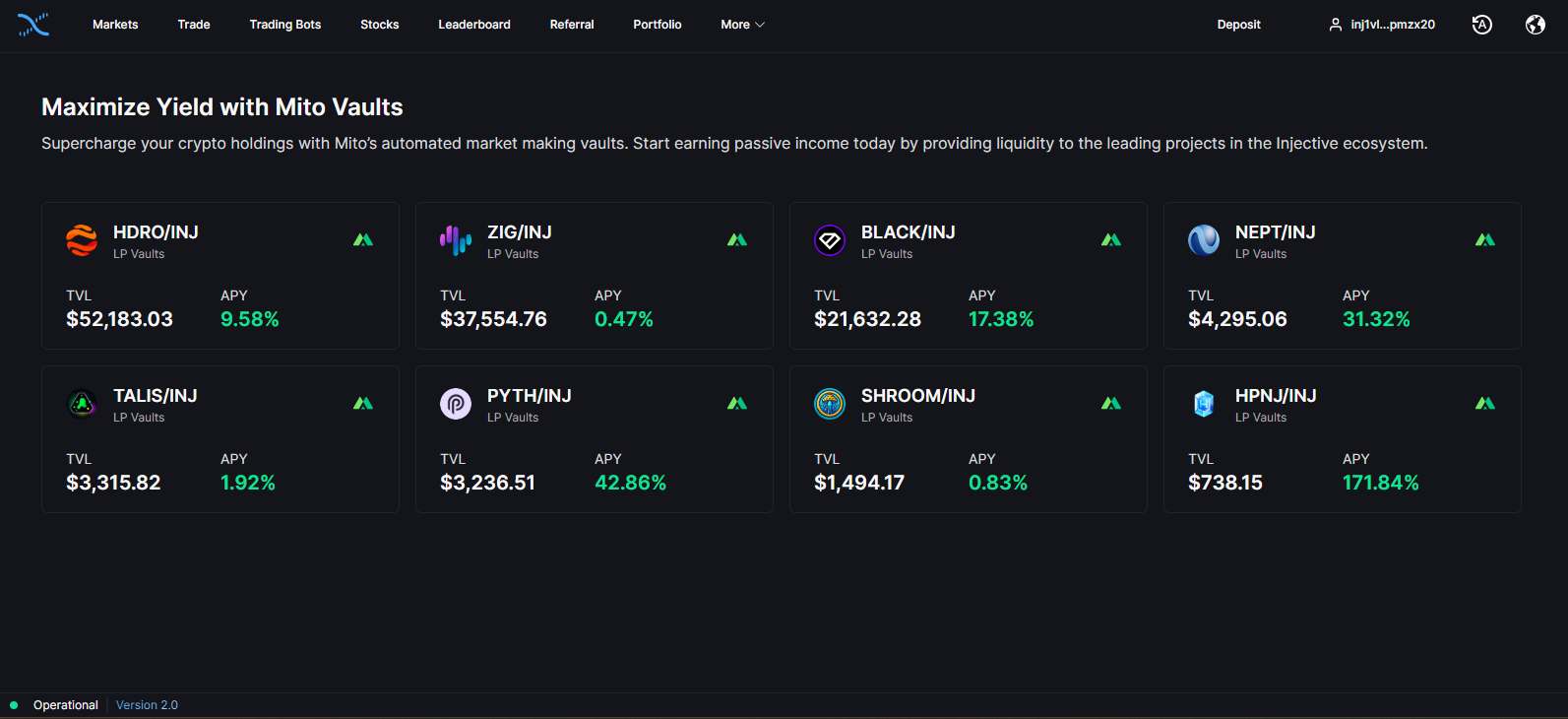Open the language globe icon

click(x=1535, y=25)
